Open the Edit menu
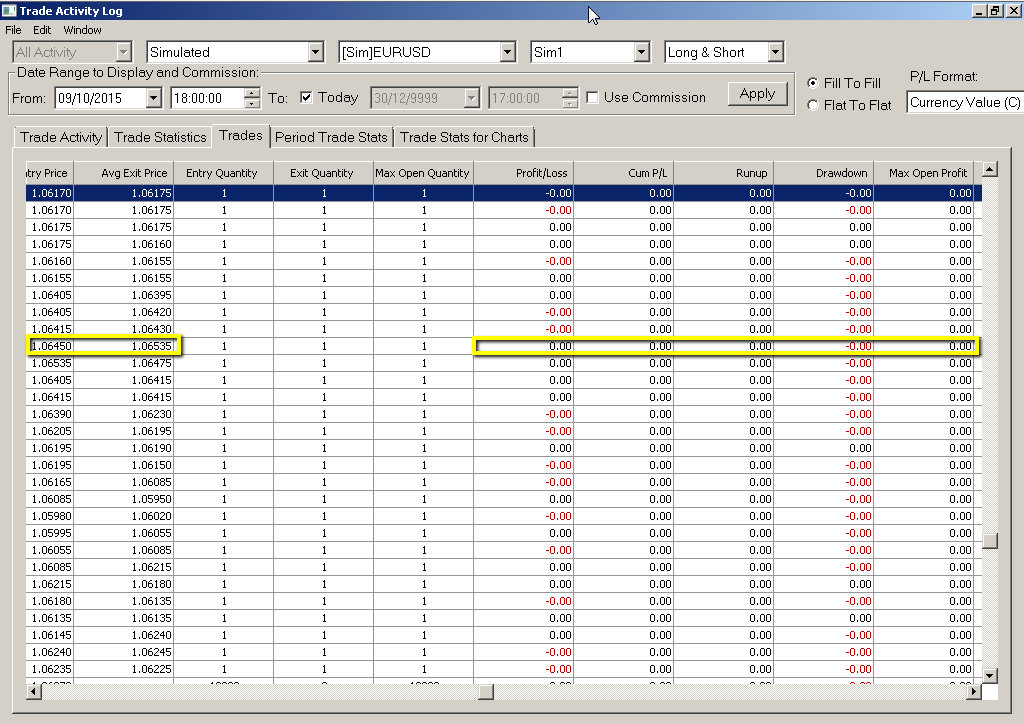This screenshot has width=1024, height=724. (42, 30)
